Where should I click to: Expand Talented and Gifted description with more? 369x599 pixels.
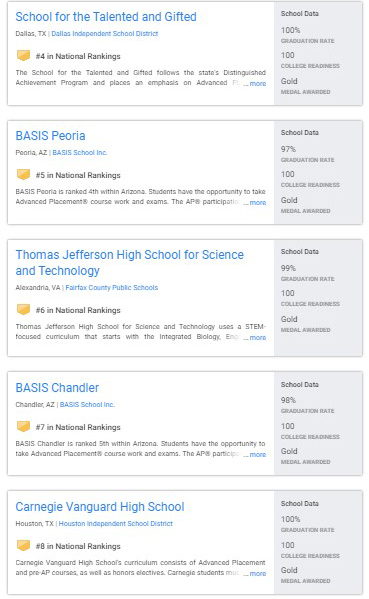pos(257,84)
